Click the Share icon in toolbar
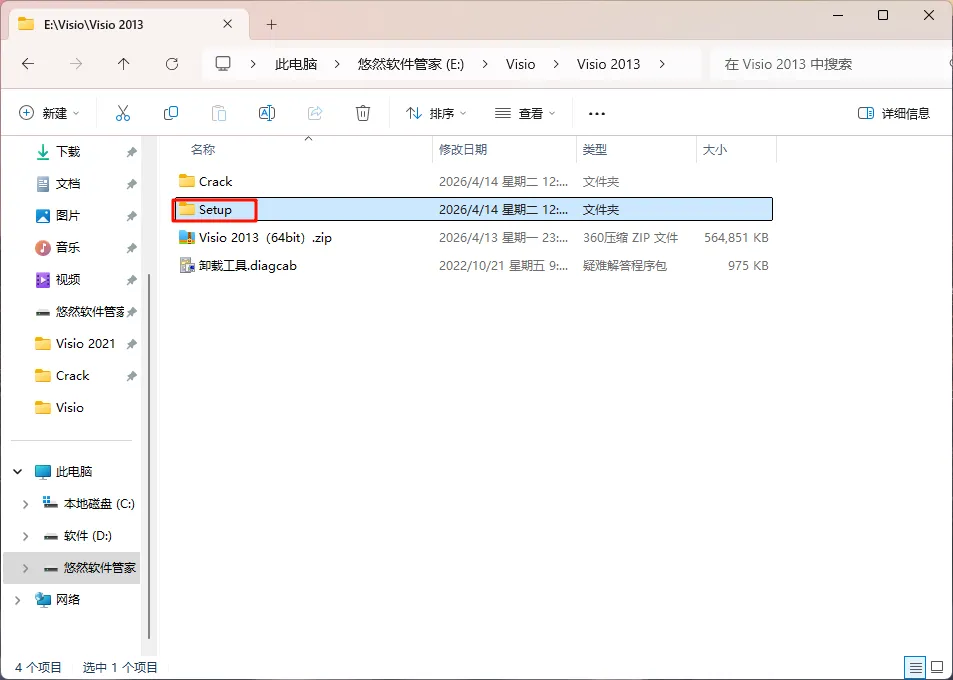953x680 pixels. click(315, 113)
